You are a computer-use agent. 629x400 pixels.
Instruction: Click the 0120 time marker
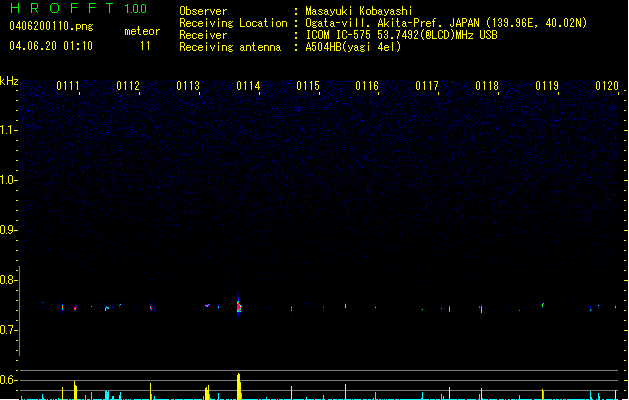tap(607, 86)
